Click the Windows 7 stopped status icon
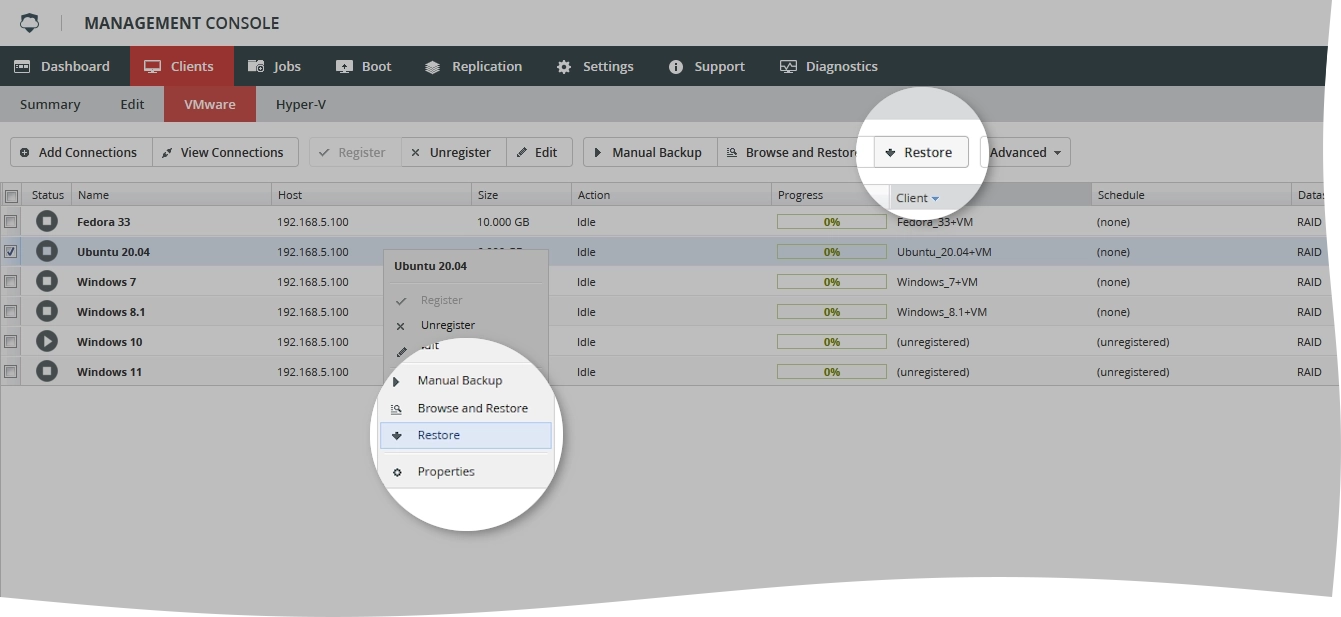Screen dimensions: 1341x617 point(47,282)
